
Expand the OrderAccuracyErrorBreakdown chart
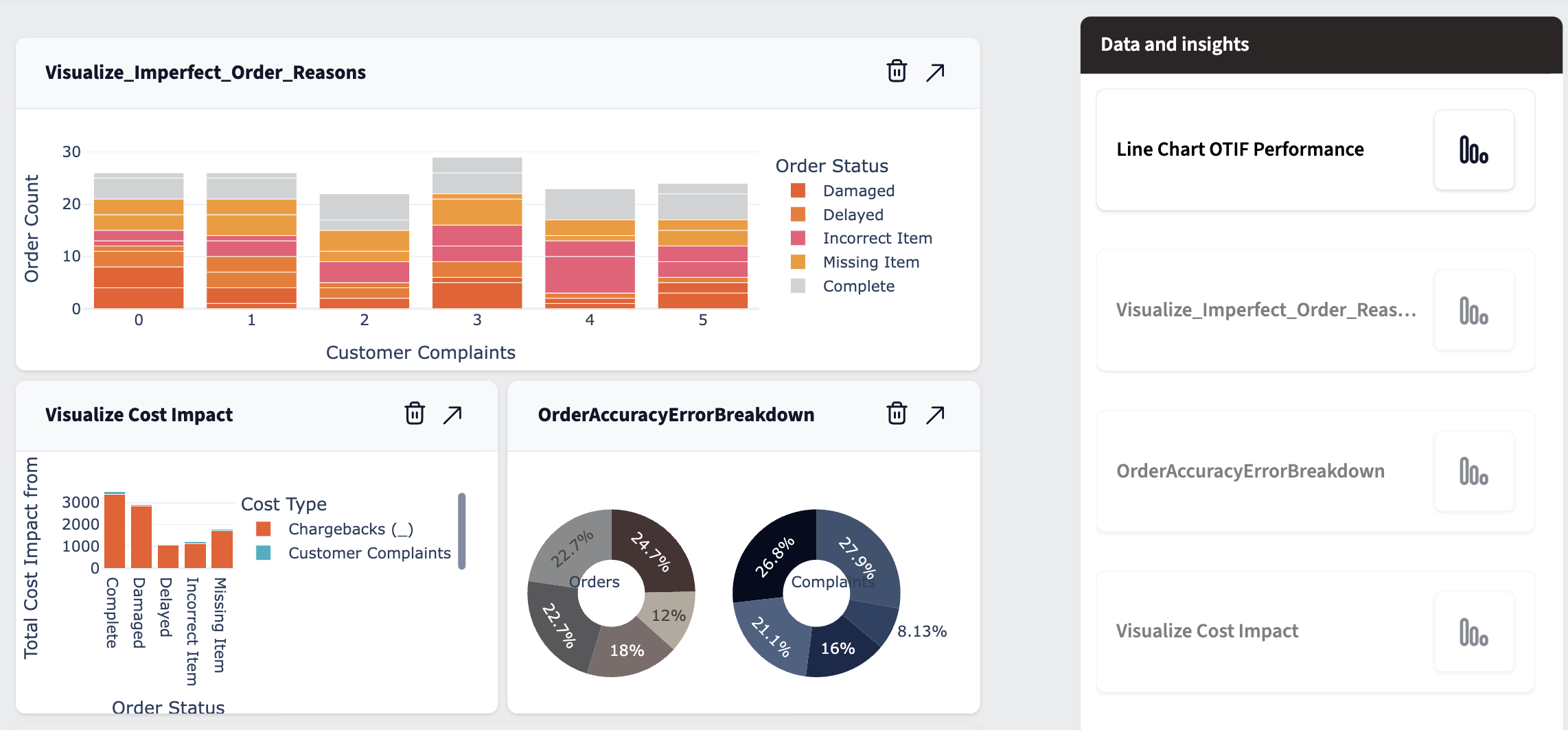(x=935, y=414)
